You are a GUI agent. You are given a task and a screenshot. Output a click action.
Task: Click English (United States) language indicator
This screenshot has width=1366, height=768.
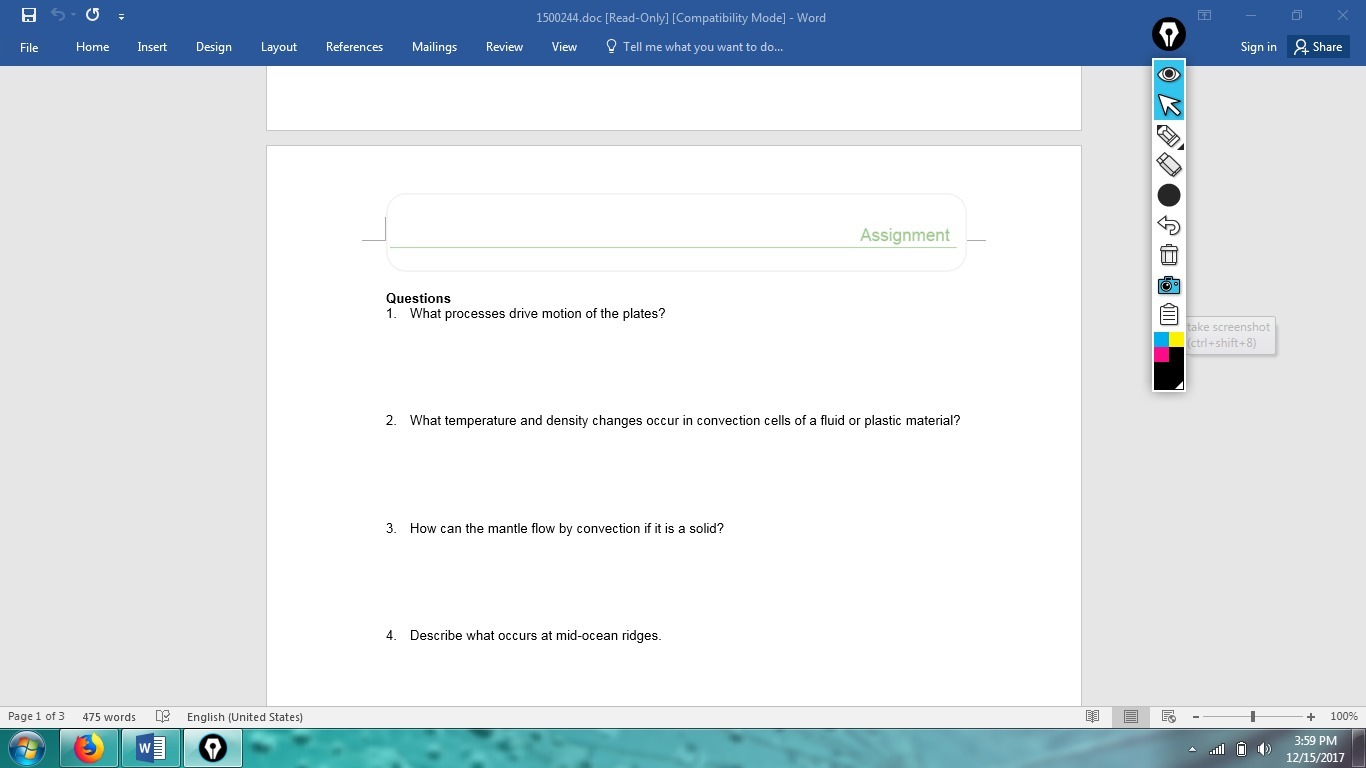[x=245, y=716]
